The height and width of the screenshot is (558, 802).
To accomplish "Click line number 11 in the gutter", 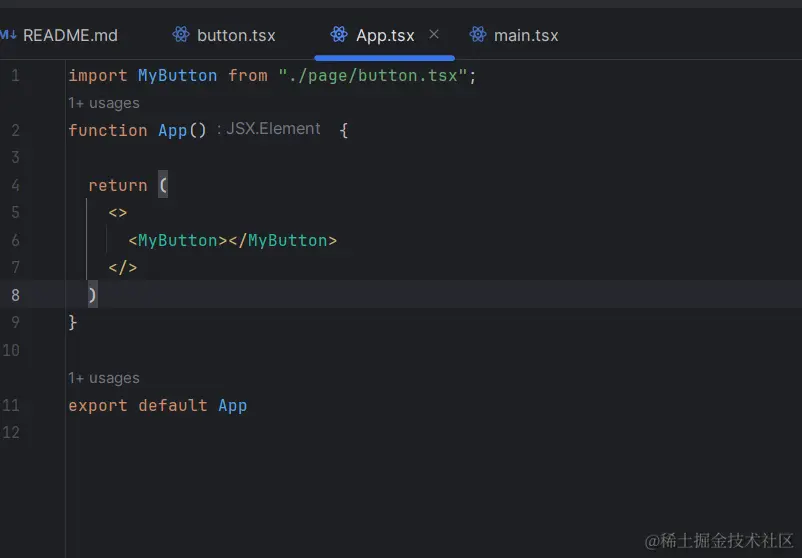I will (x=11, y=405).
